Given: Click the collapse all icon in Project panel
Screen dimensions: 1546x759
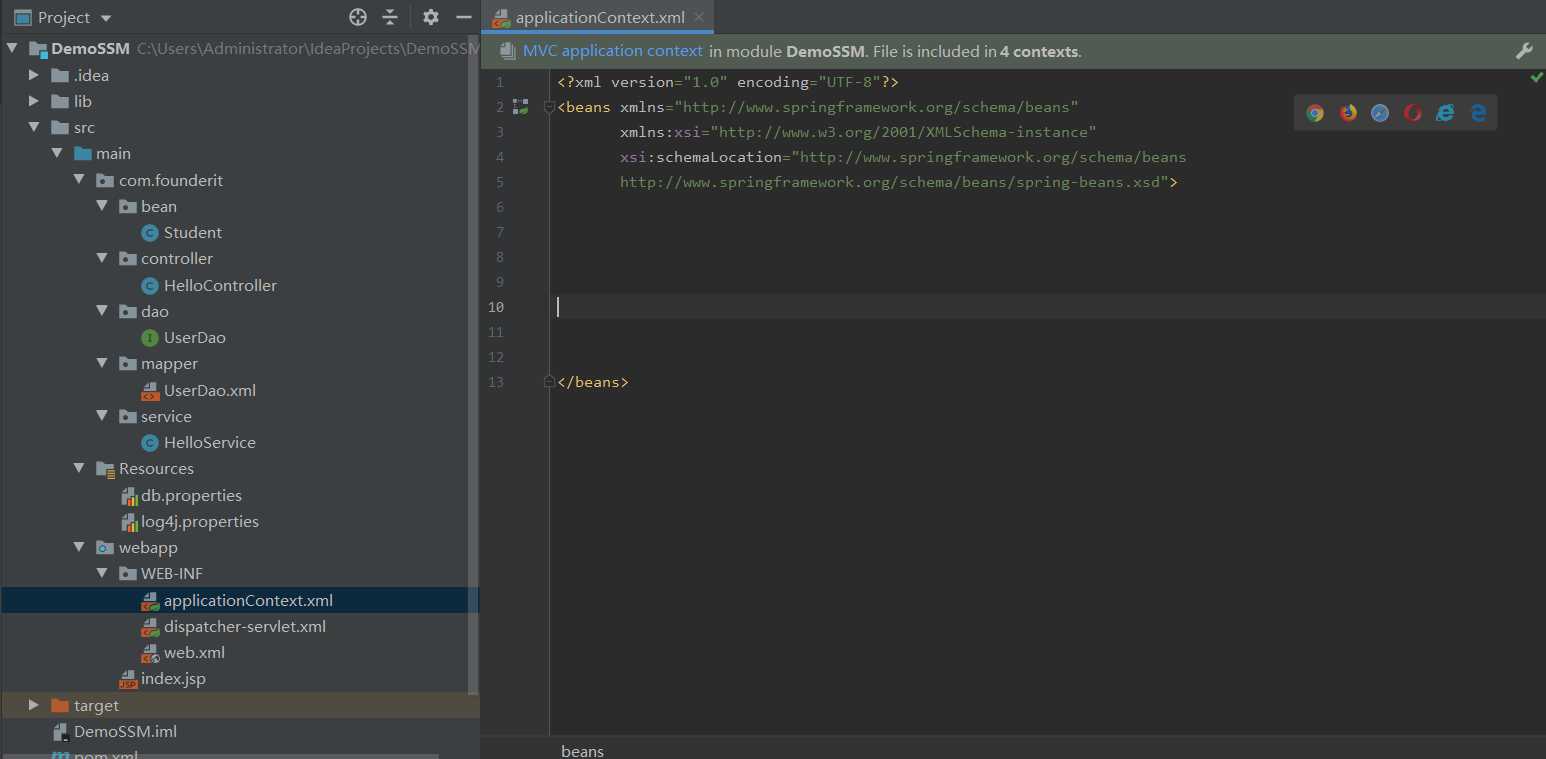Looking at the screenshot, I should pos(390,17).
